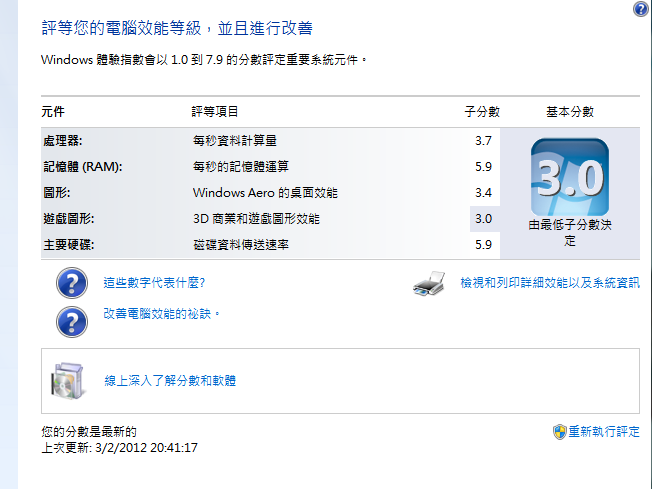
Task: Click the 子分數 column header
Action: click(x=482, y=111)
